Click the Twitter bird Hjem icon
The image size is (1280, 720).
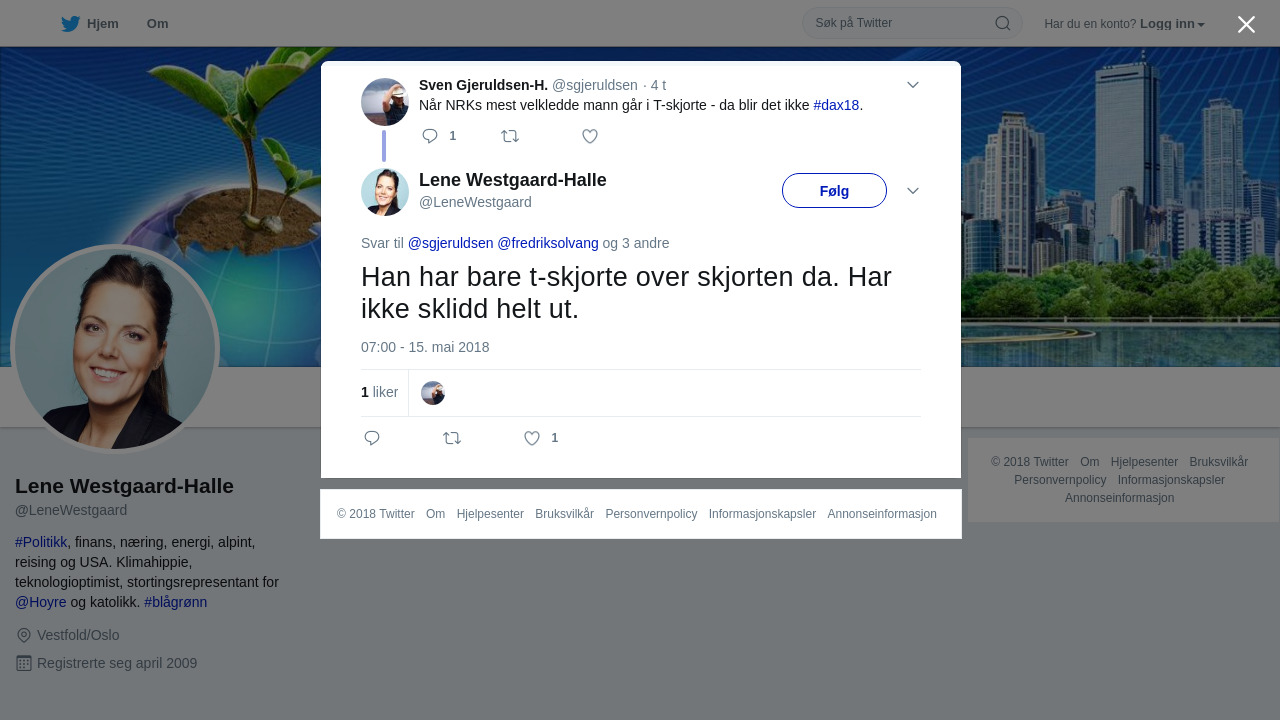pos(70,24)
